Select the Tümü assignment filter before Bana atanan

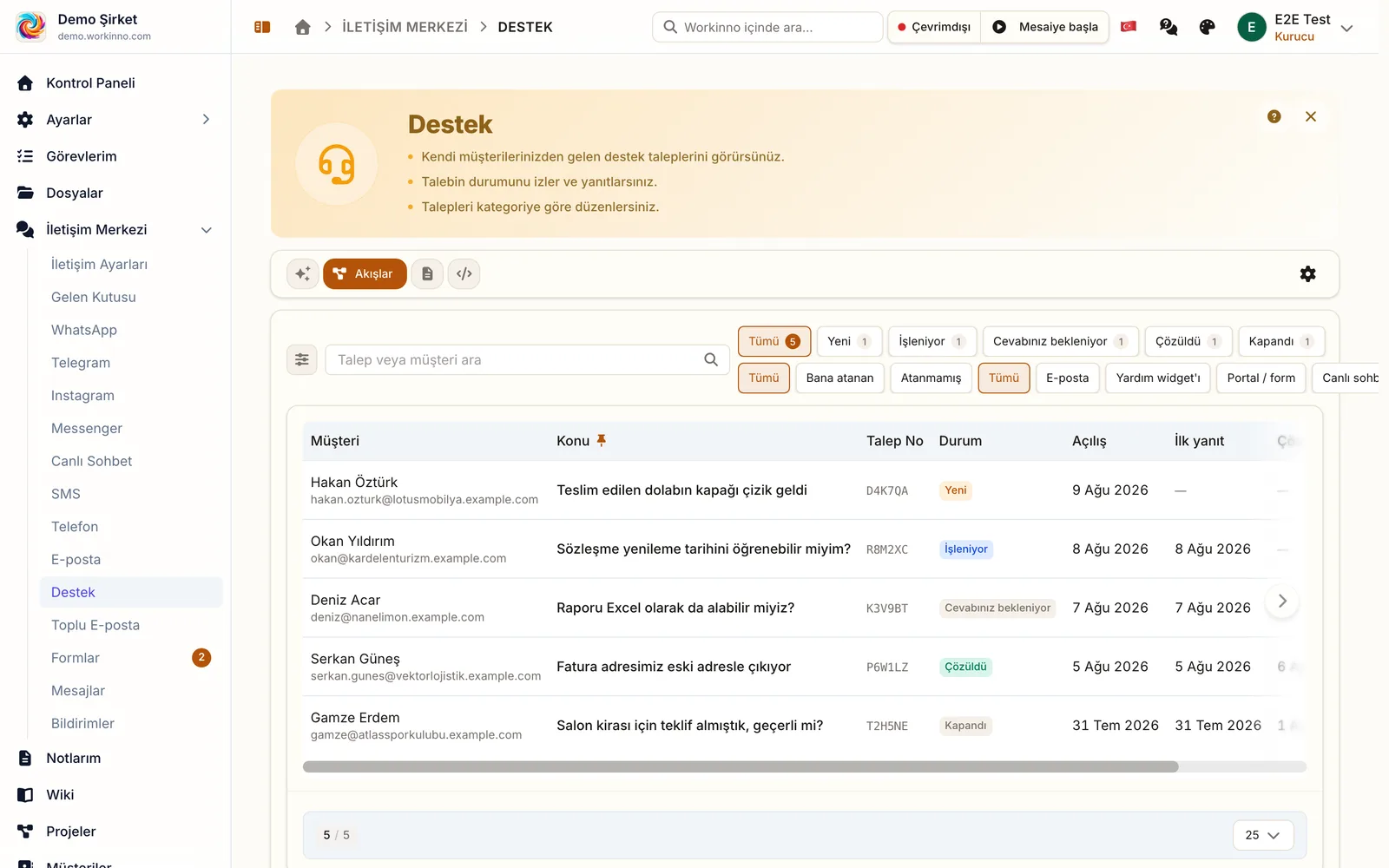point(764,378)
